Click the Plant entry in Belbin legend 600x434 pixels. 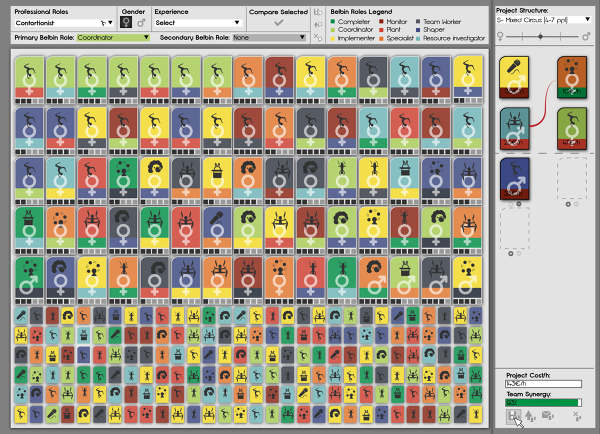tap(390, 29)
